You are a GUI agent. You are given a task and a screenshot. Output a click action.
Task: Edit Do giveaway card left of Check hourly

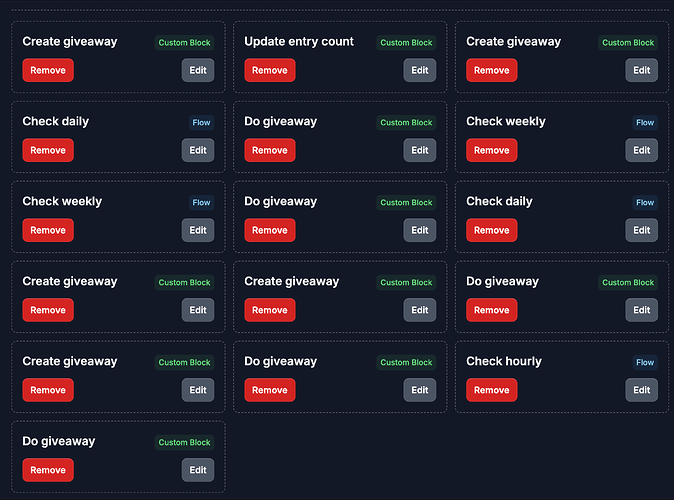(x=420, y=390)
